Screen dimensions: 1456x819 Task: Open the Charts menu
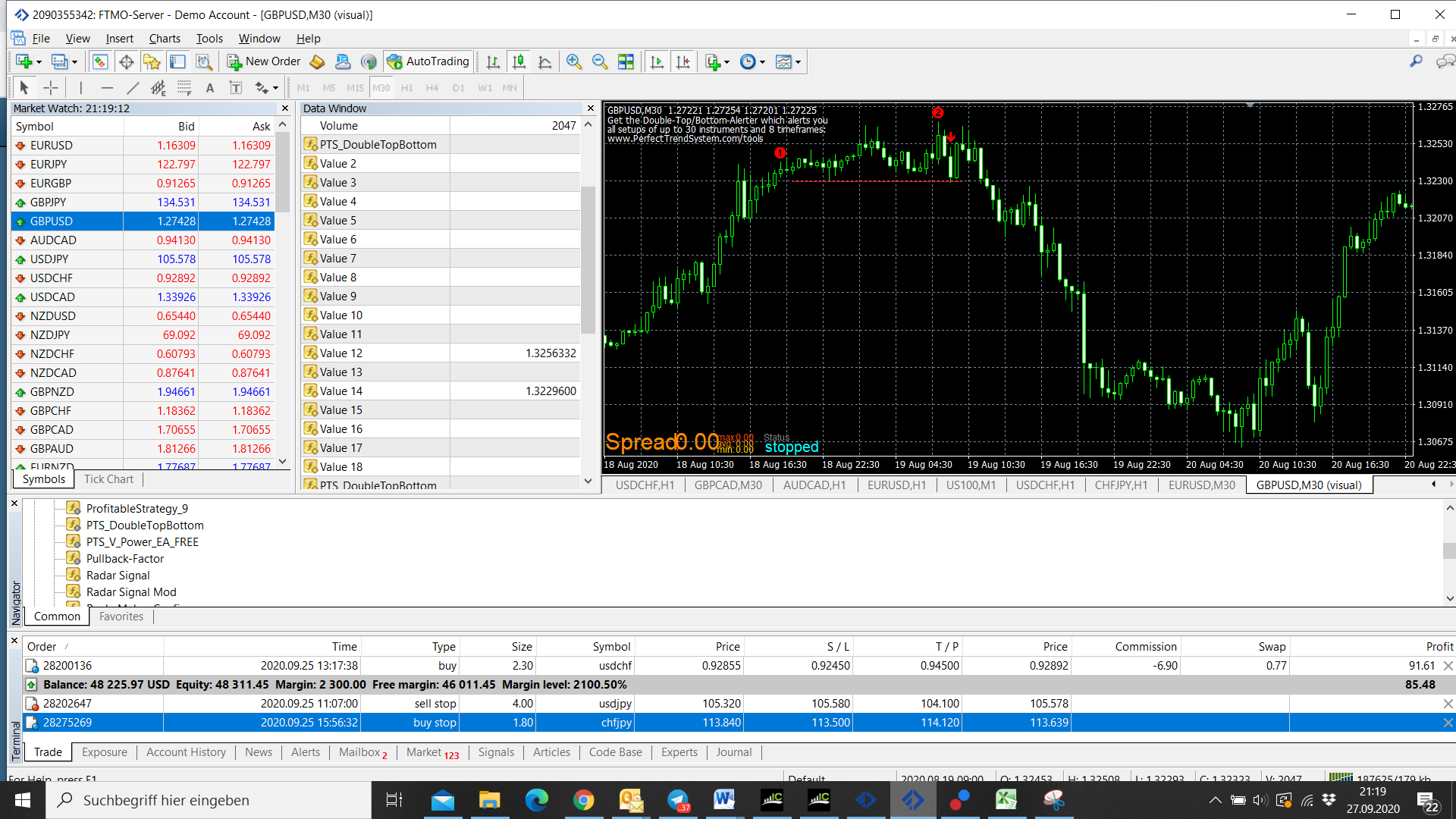(165, 39)
